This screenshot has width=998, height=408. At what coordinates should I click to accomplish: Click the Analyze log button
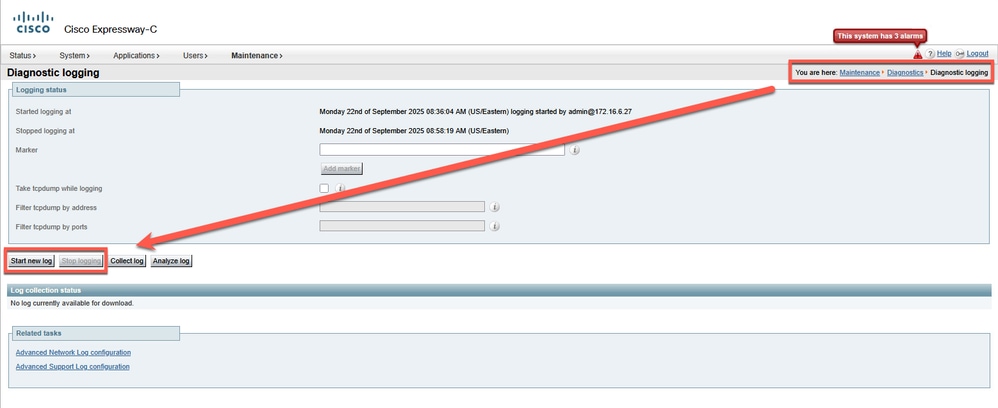coord(171,261)
